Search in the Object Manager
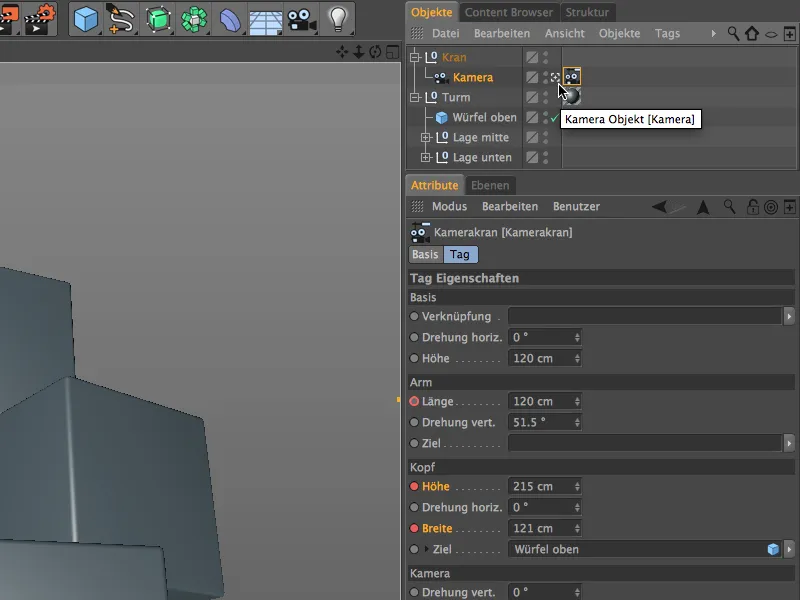 tap(733, 34)
